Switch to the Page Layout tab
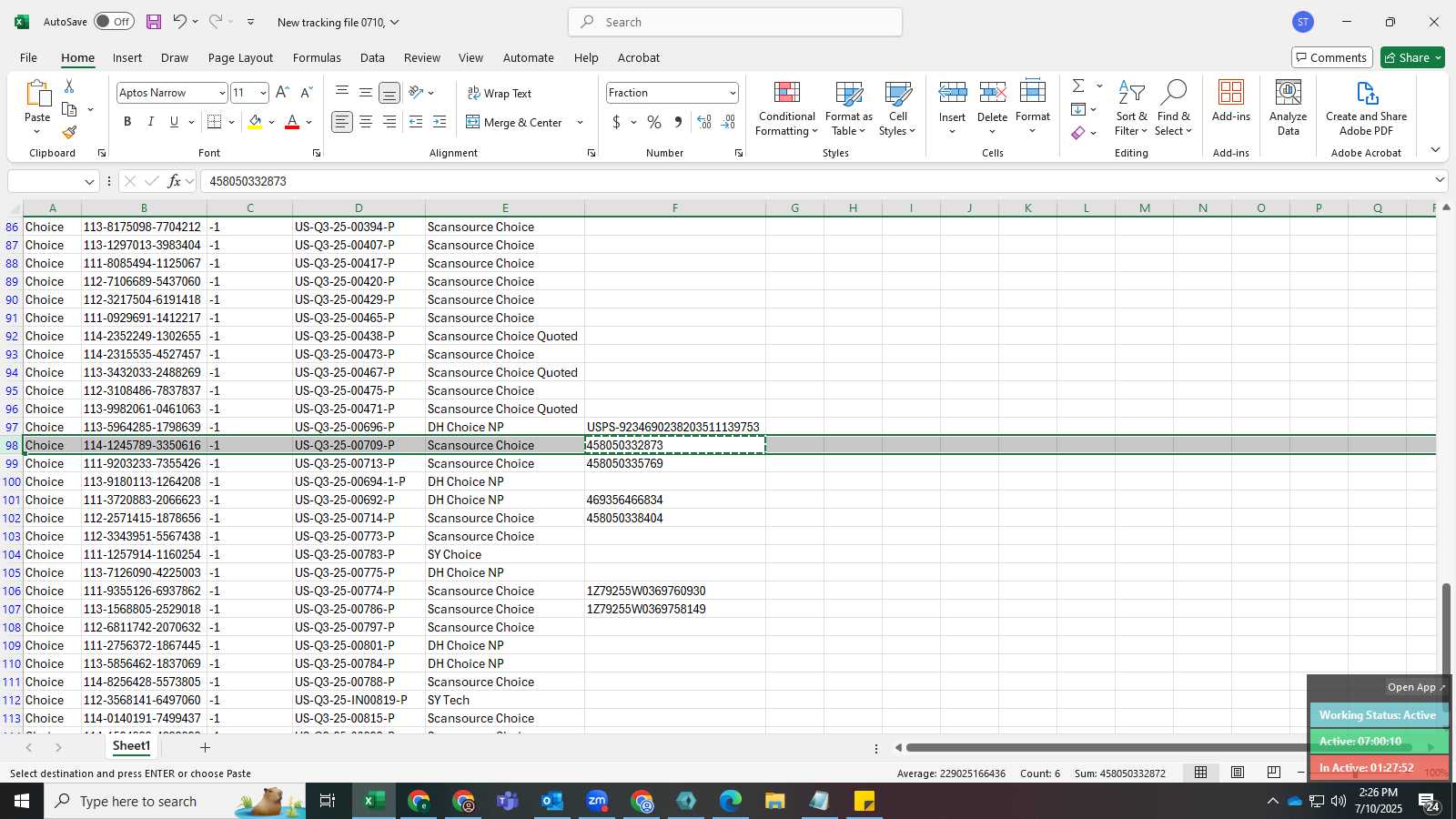Image resolution: width=1456 pixels, height=819 pixels. (240, 57)
